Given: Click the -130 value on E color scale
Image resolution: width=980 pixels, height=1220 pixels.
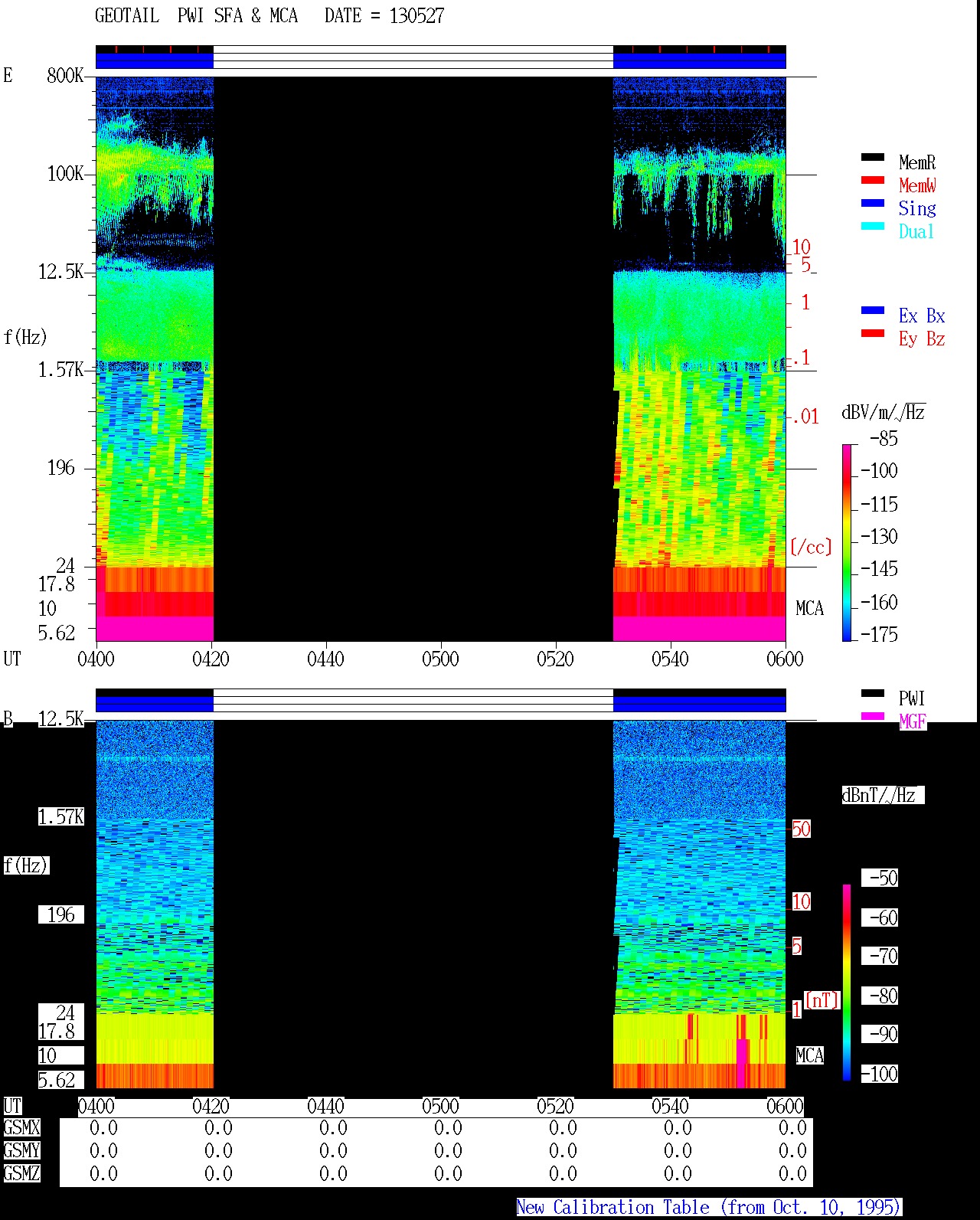Looking at the screenshot, I should tap(880, 537).
